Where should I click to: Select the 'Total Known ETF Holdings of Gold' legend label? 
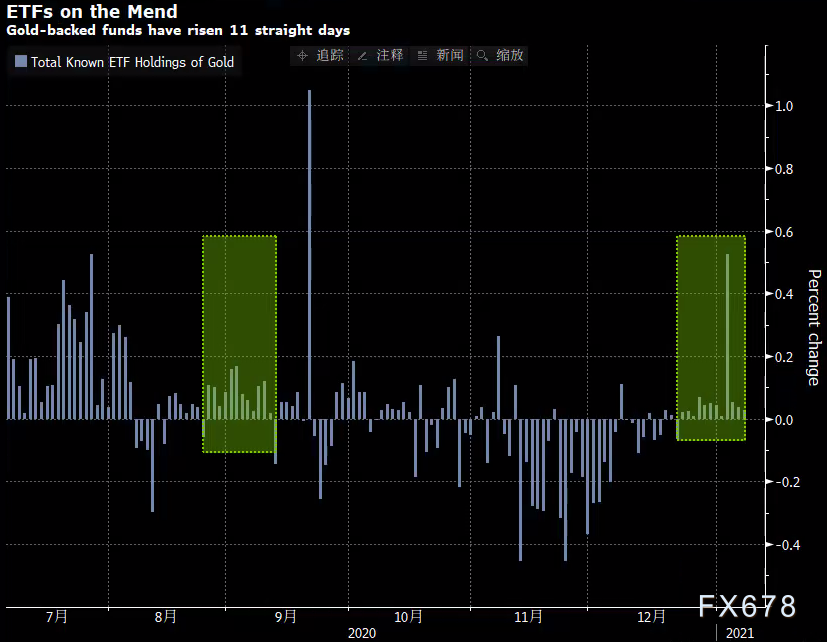132,62
